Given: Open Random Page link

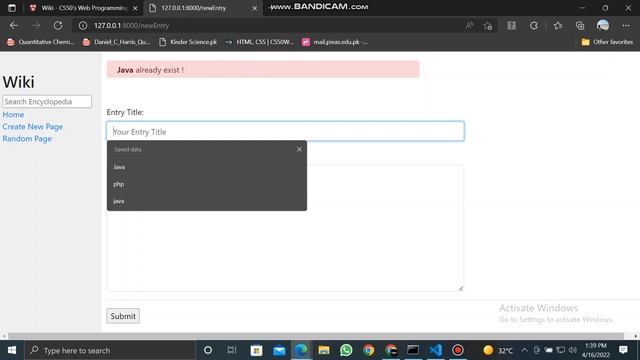Looking at the screenshot, I should point(27,138).
